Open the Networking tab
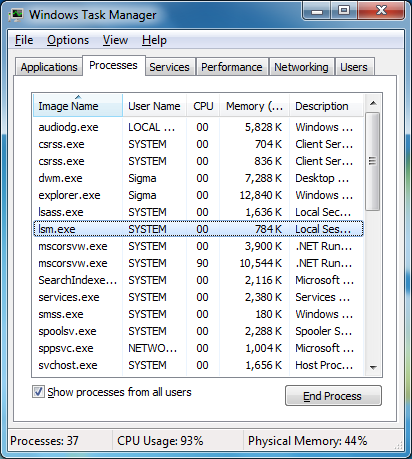Viewport: 412px width, 459px height. tap(301, 67)
